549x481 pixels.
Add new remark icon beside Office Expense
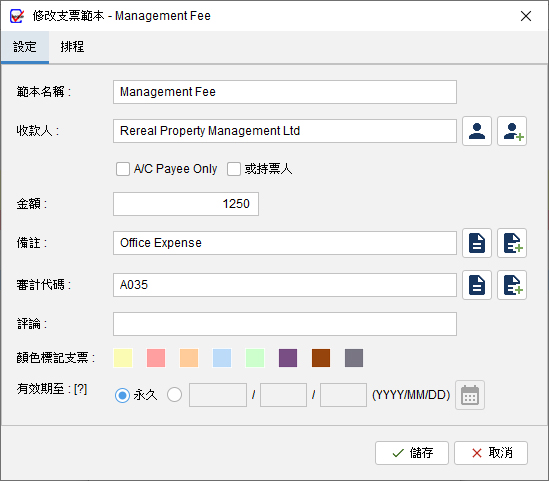coord(512,243)
